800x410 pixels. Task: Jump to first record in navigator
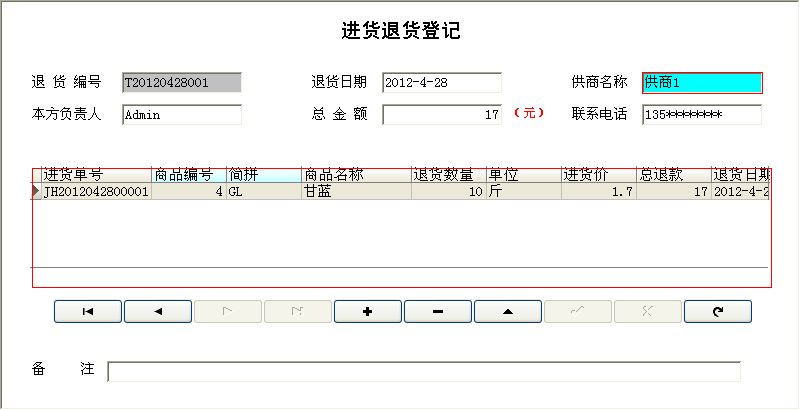88,311
